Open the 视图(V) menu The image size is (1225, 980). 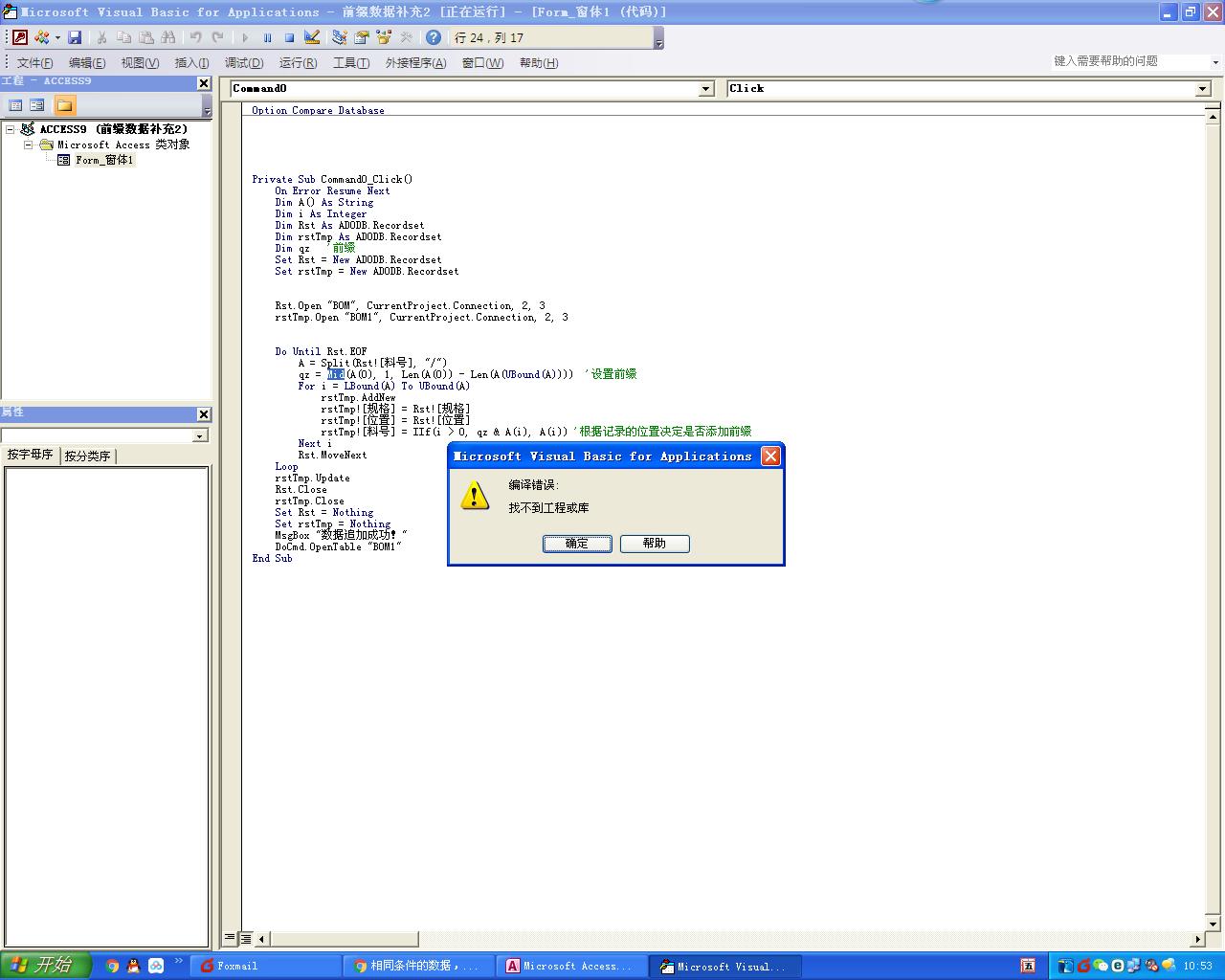pyautogui.click(x=140, y=63)
